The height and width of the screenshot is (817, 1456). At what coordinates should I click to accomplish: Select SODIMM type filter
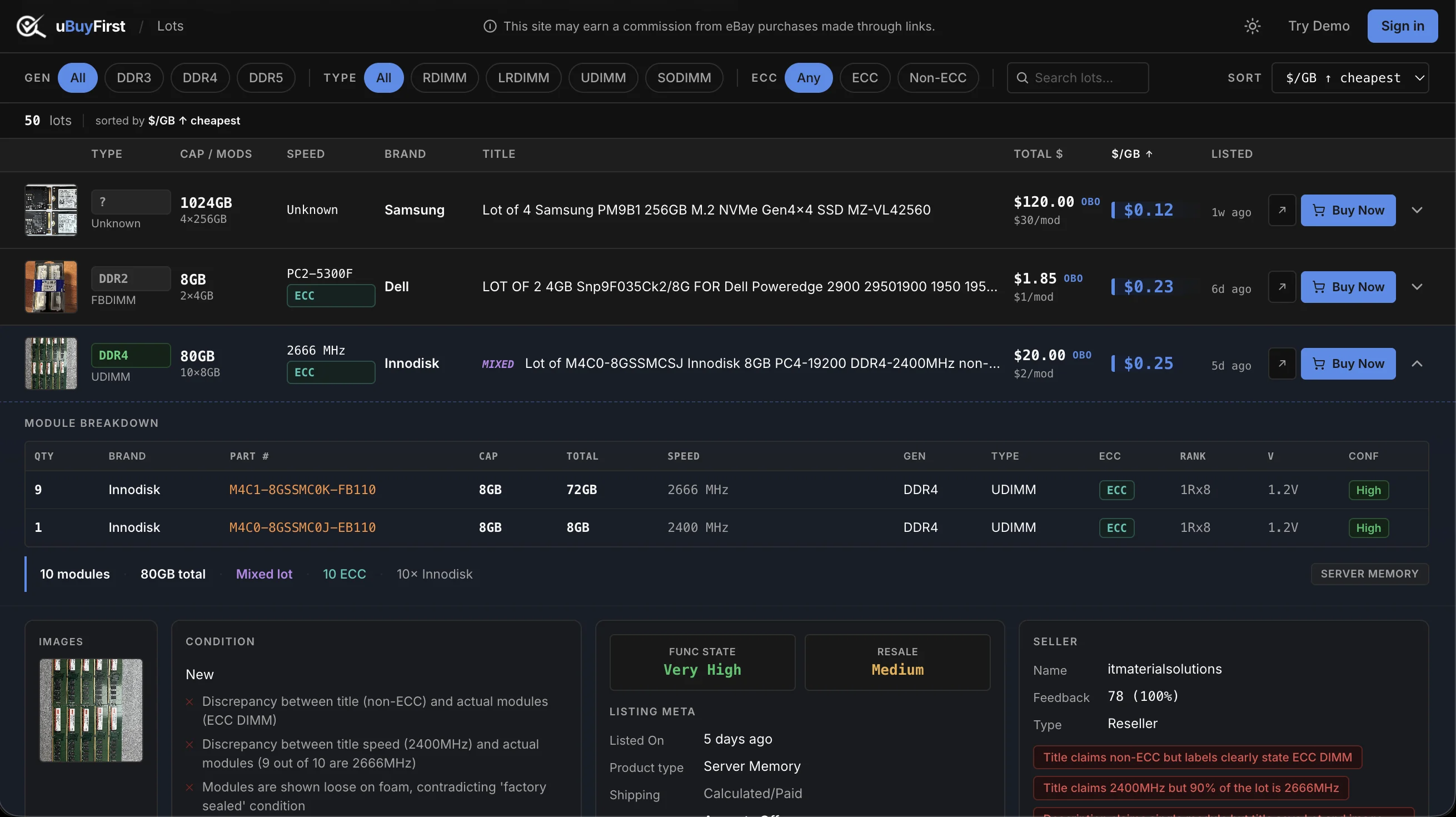pyautogui.click(x=684, y=77)
